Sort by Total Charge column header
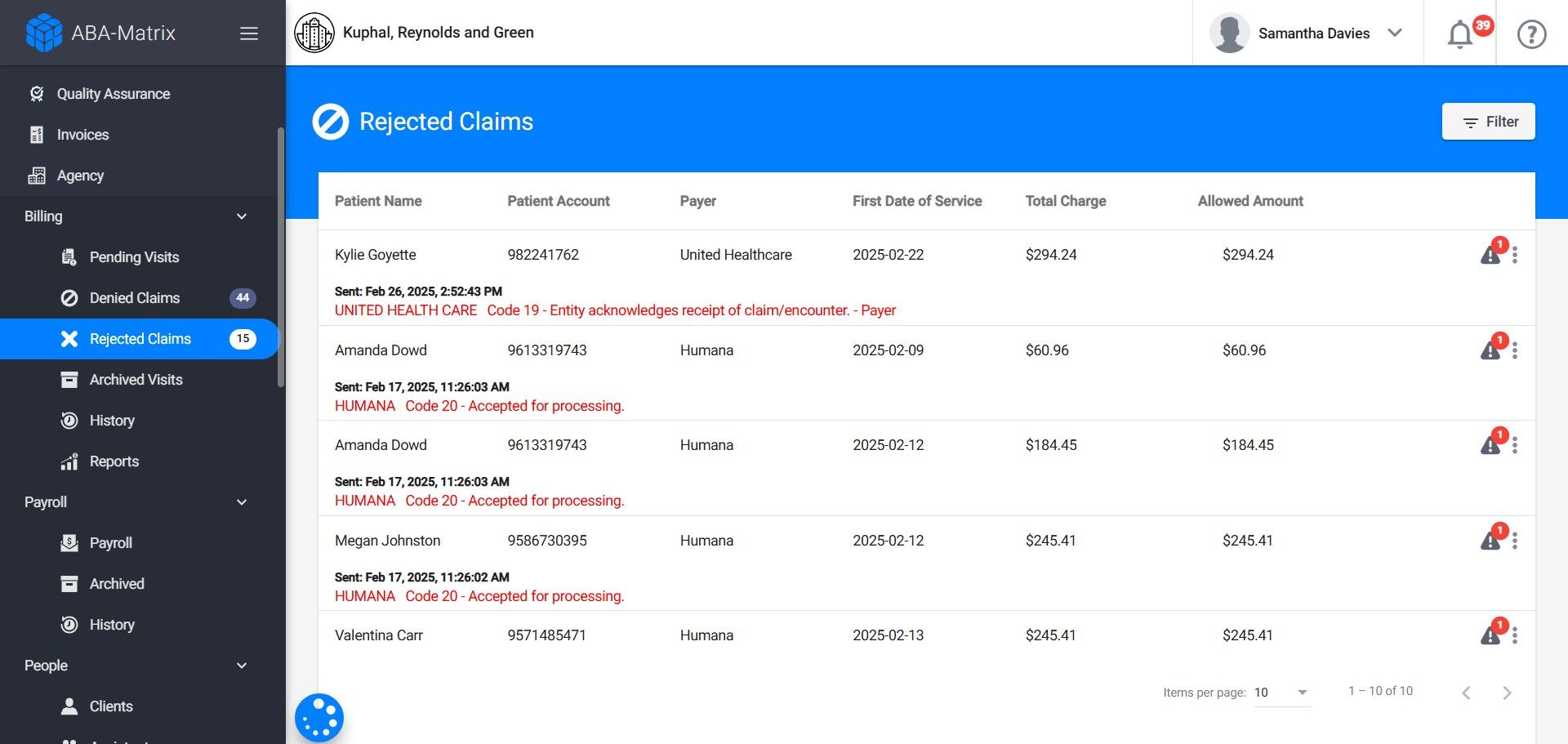This screenshot has height=744, width=1568. click(x=1066, y=201)
